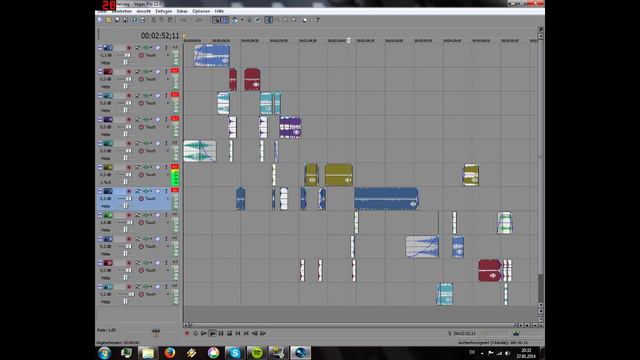The height and width of the screenshot is (360, 640).
Task: Toggle invert phase on track 3
Action: [138, 96]
